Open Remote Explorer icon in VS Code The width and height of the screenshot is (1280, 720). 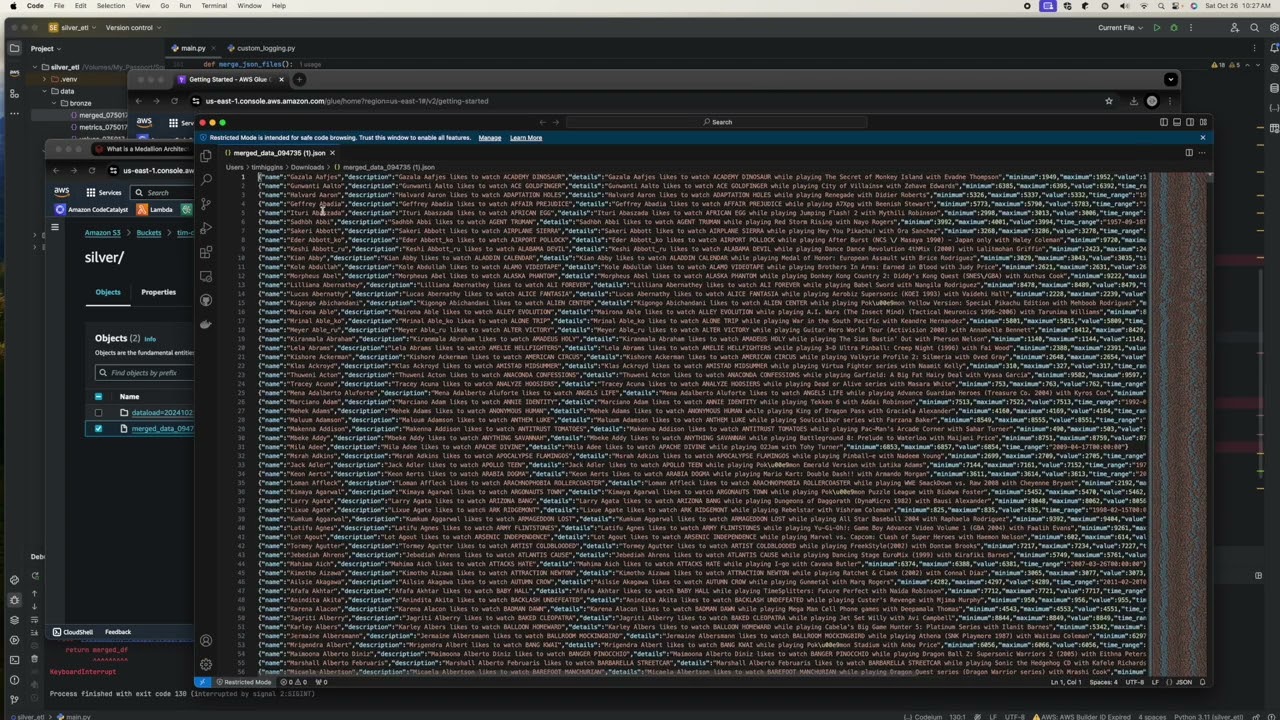[206, 276]
